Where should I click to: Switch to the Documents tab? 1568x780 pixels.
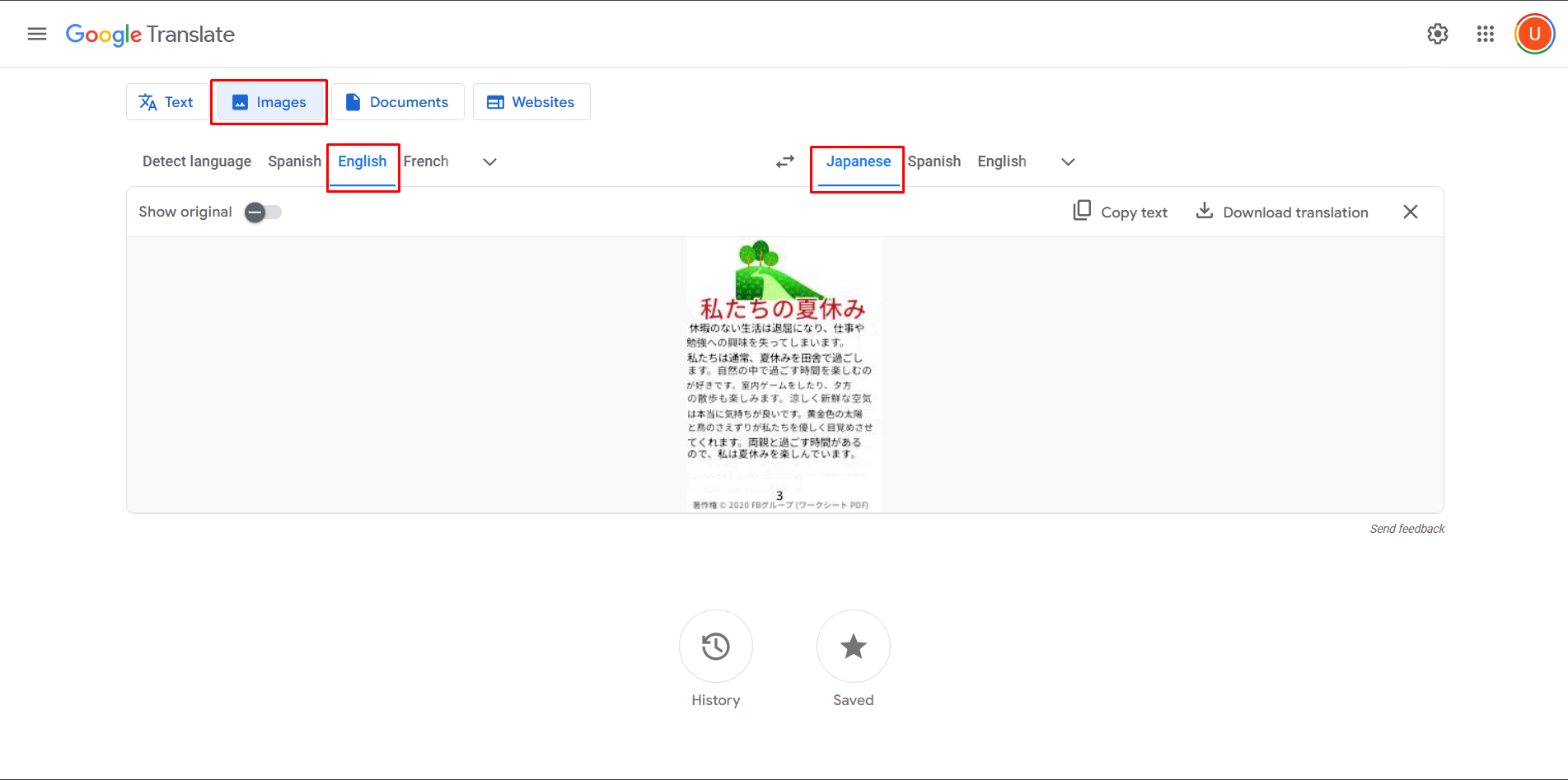click(x=398, y=101)
